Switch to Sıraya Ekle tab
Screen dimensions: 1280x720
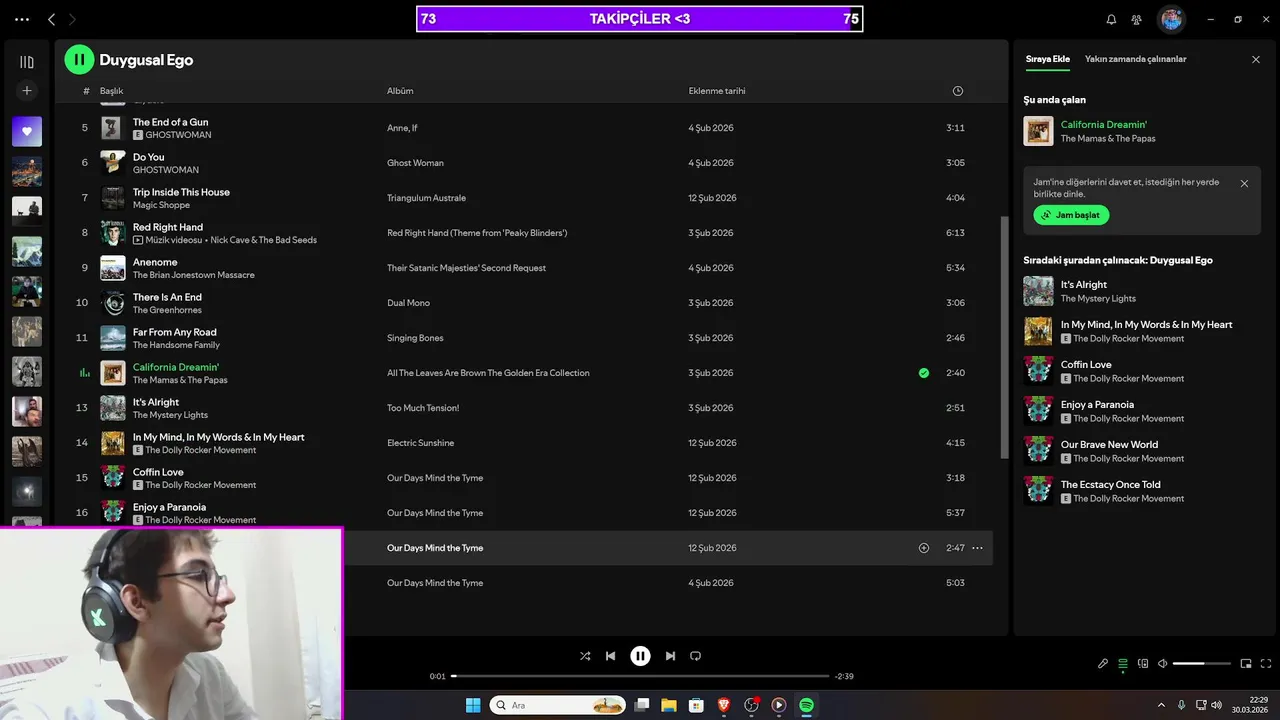coord(1047,59)
